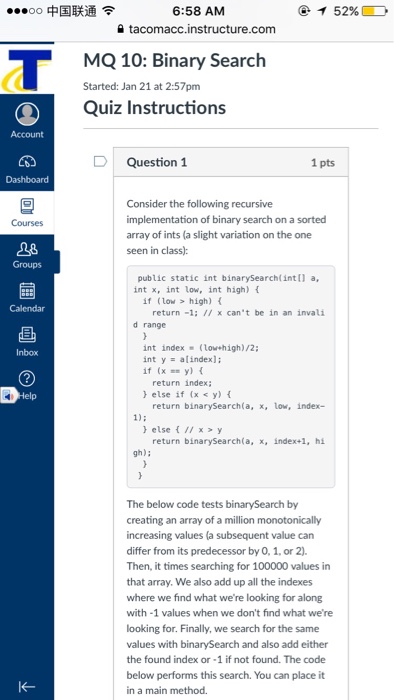Open the Courses section
This screenshot has width=394, height=700.
(27, 213)
